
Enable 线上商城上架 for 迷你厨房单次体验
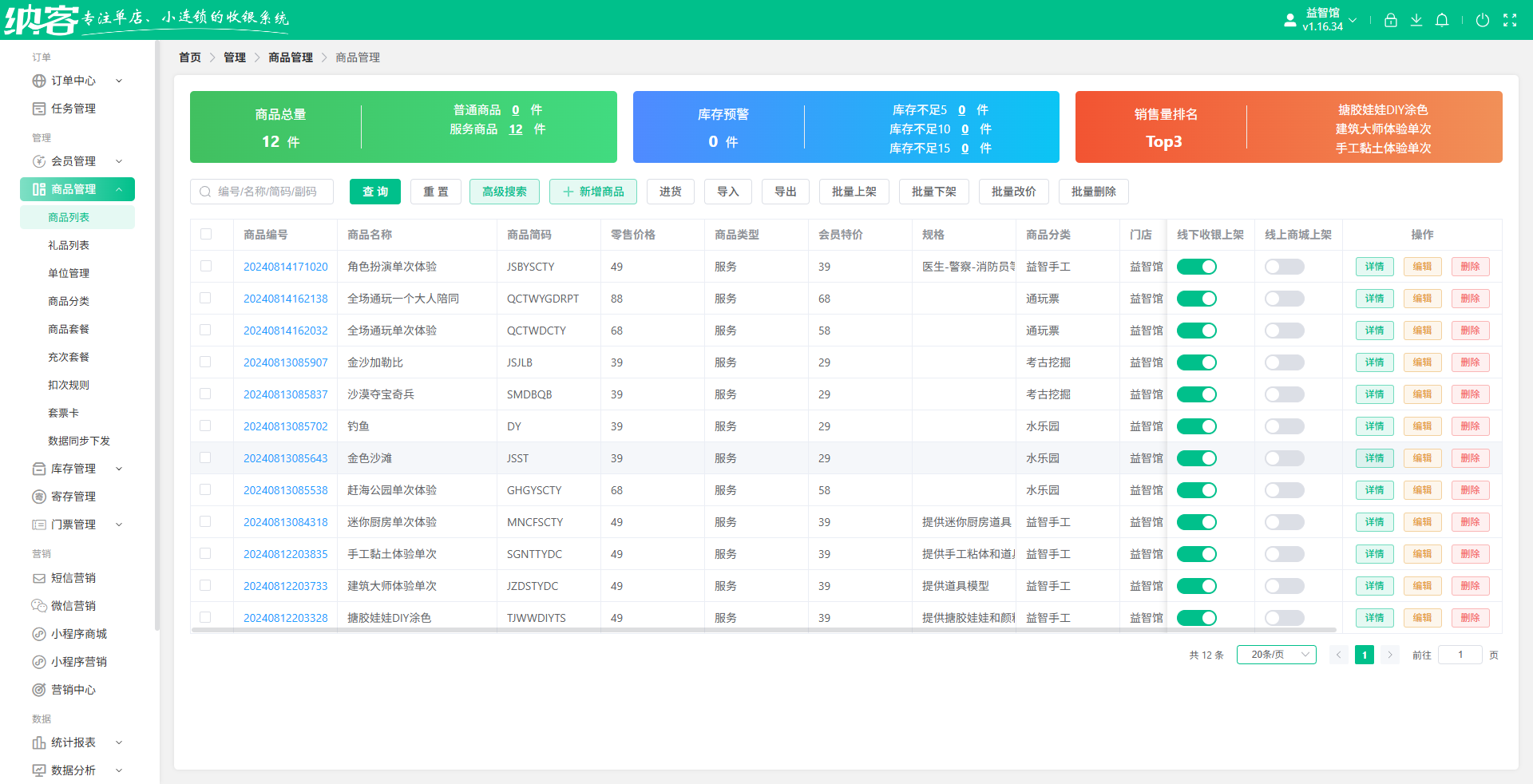[1285, 522]
